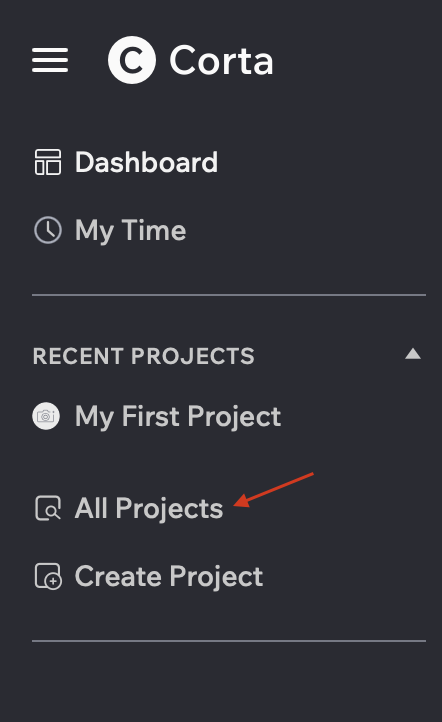This screenshot has width=442, height=722.
Task: Collapse the Recent Projects section triangle
Action: (413, 354)
